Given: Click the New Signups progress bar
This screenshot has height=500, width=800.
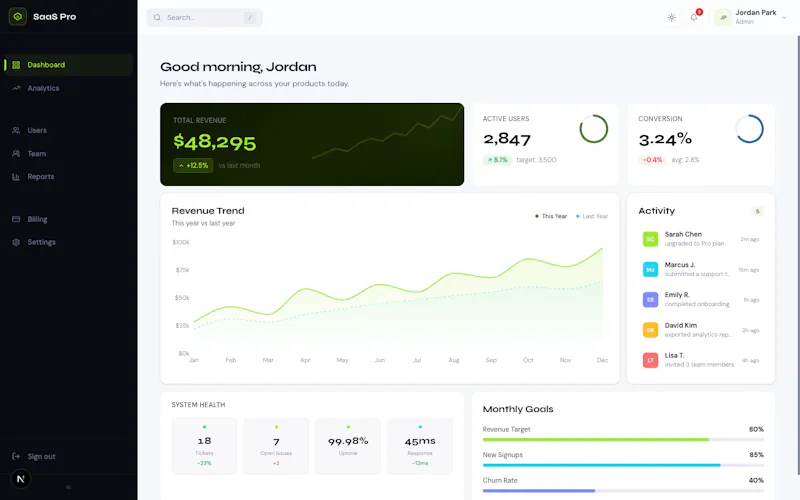Looking at the screenshot, I should 623,465.
